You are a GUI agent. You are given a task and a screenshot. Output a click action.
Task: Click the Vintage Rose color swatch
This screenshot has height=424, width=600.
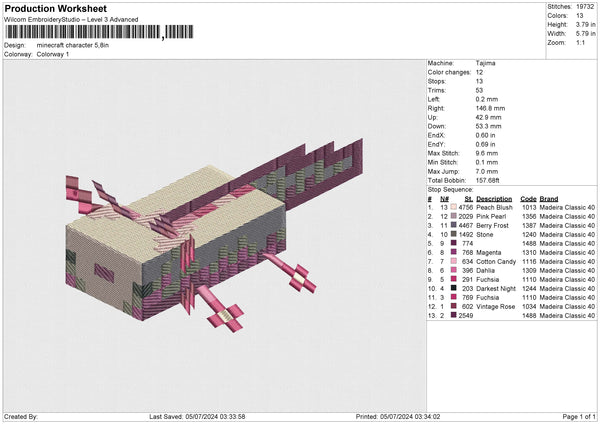453,306
